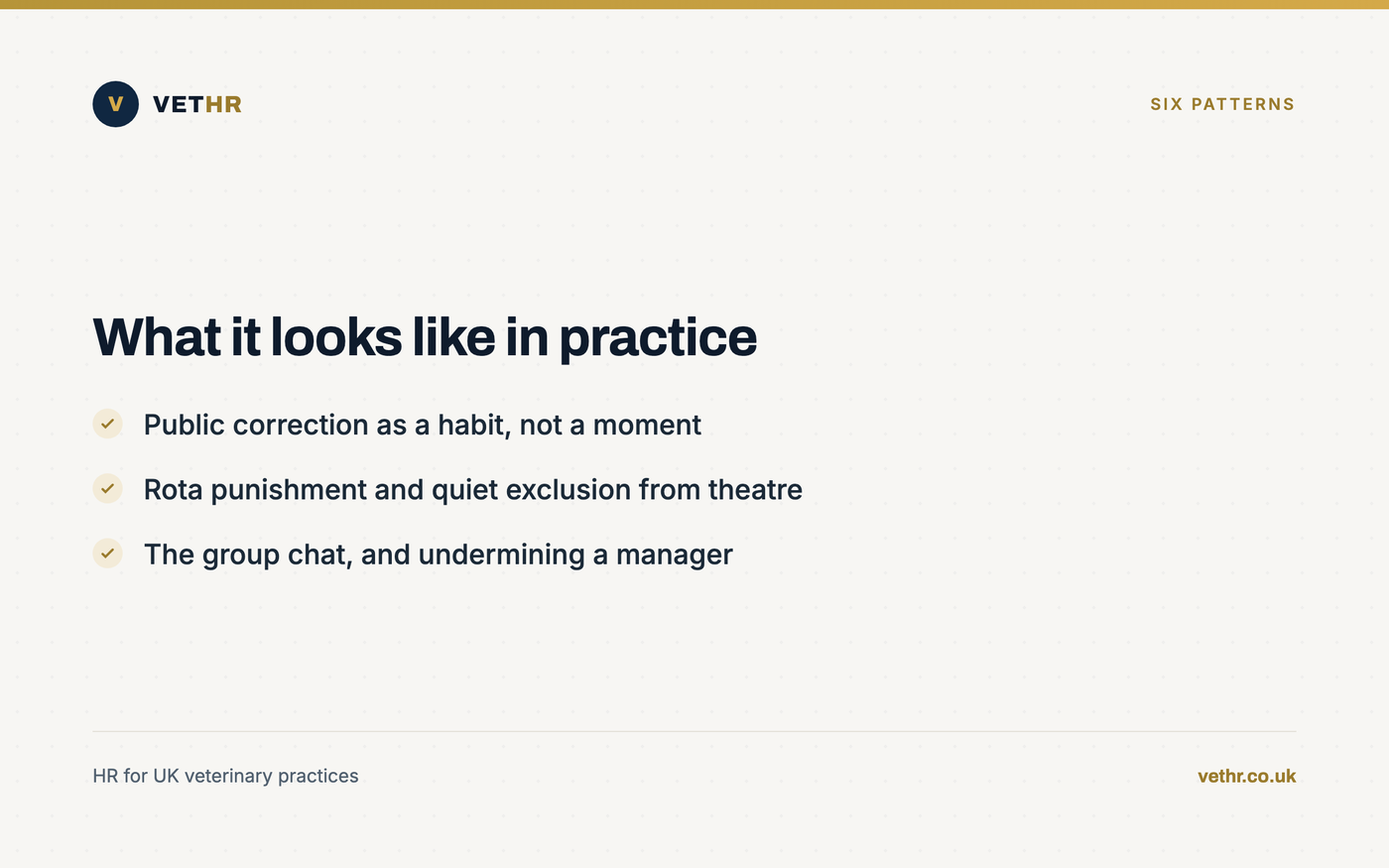
Task: Select the bullet Public correction as a habit
Action: [x=423, y=425]
